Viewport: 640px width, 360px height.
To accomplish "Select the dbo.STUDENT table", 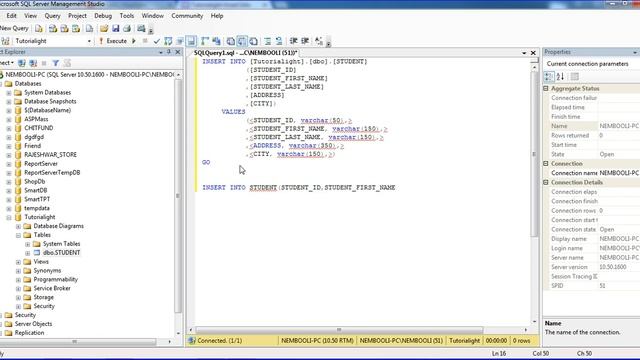I will [x=61, y=253].
